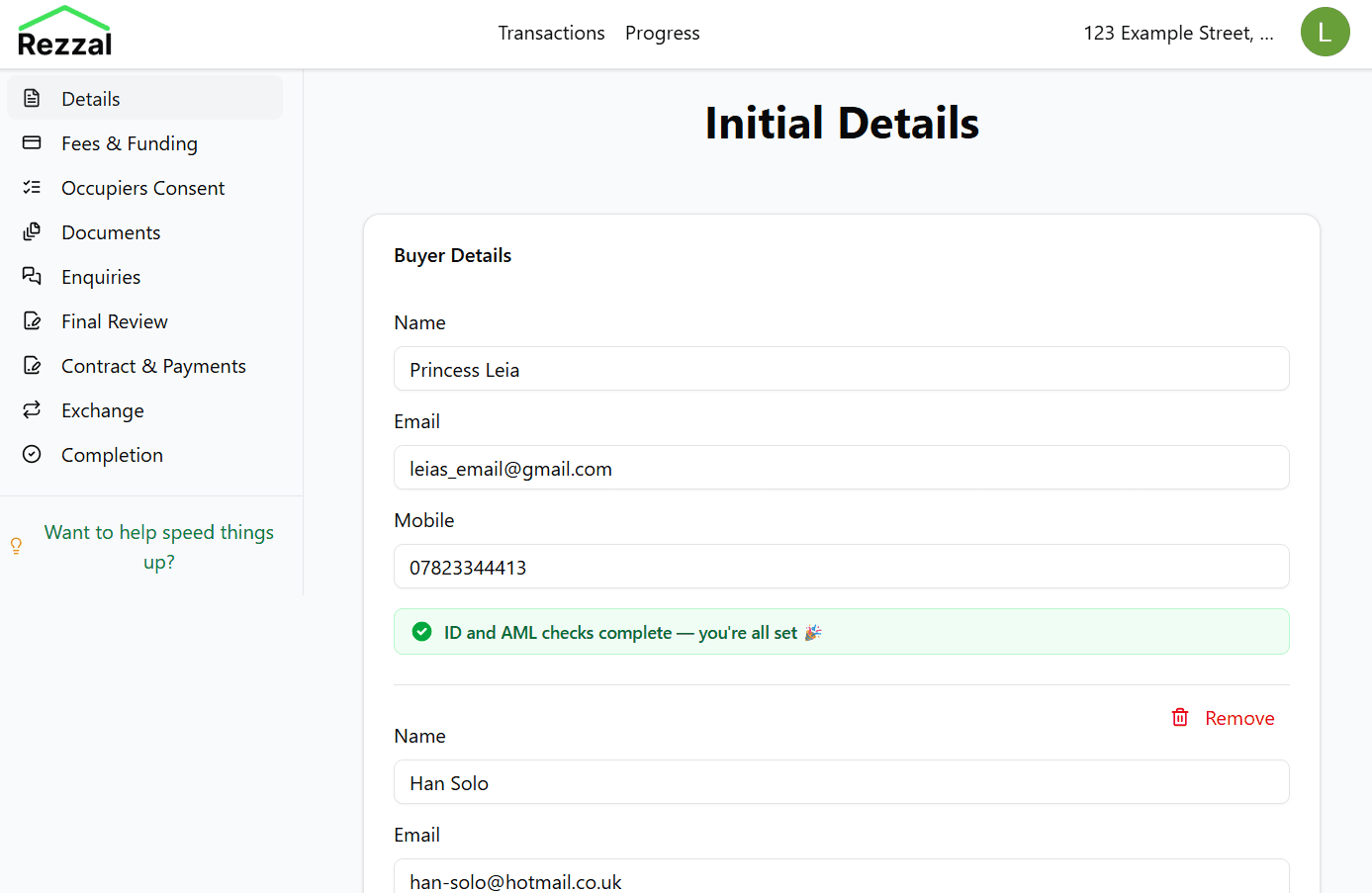Select the 123 Example Street address
The image size is (1372, 893).
click(x=1178, y=32)
